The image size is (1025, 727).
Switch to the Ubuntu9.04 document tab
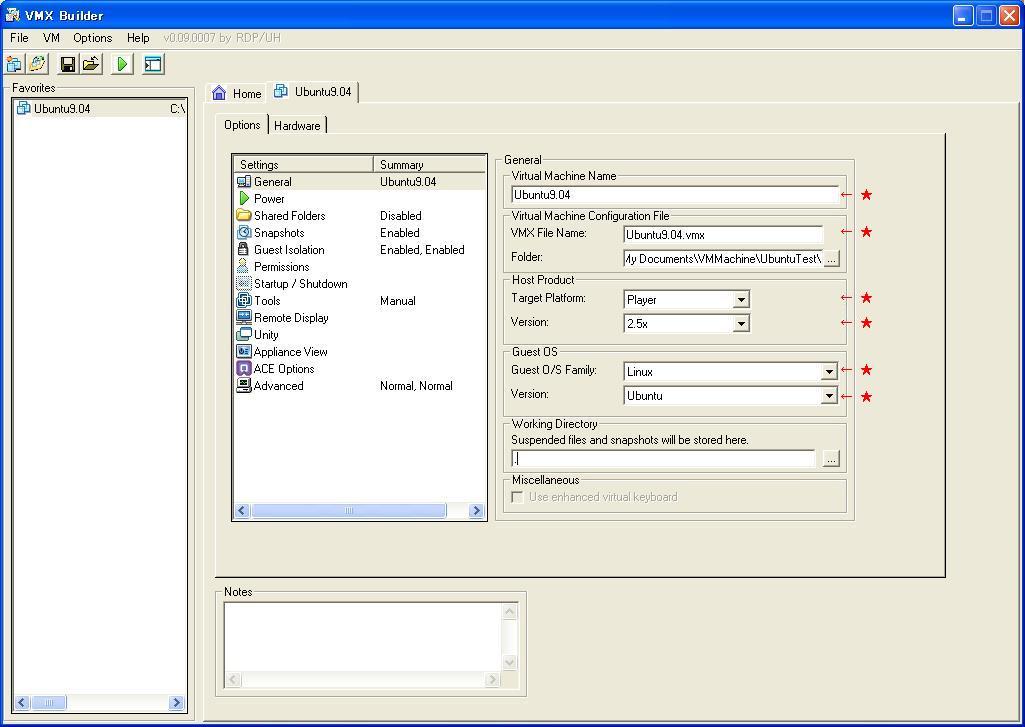313,92
